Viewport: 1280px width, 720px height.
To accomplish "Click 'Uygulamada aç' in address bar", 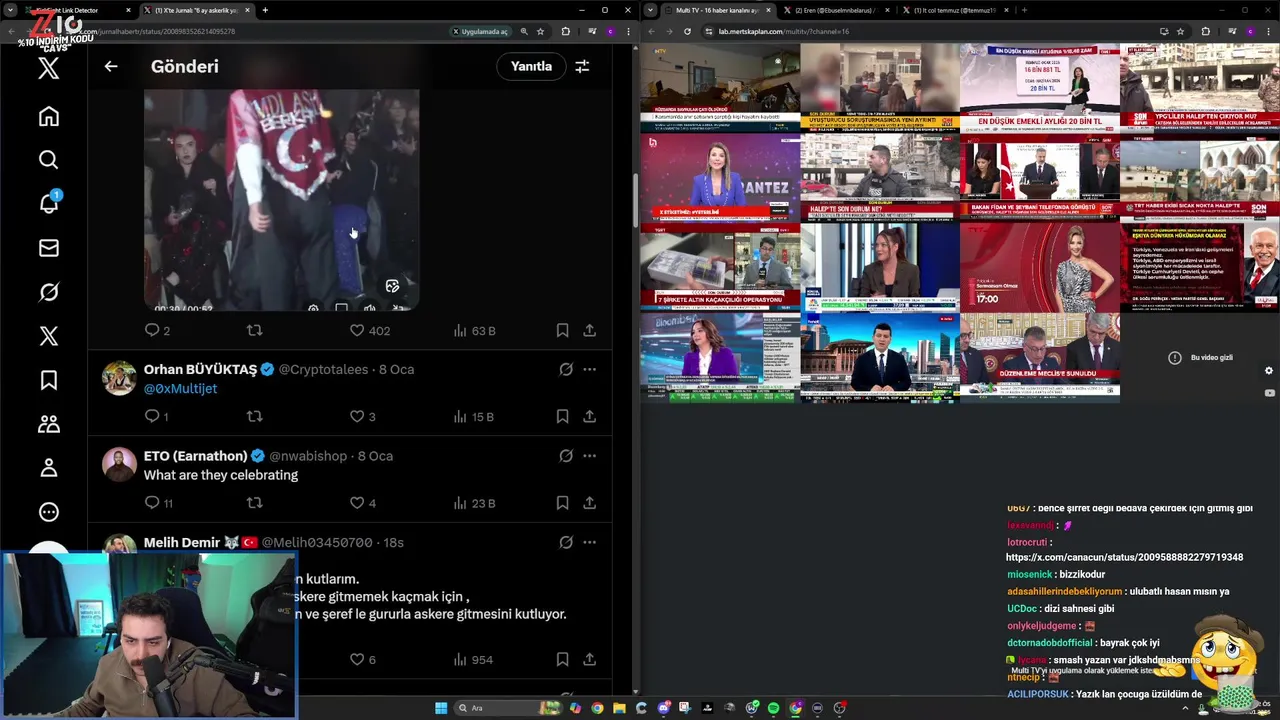I will click(481, 31).
